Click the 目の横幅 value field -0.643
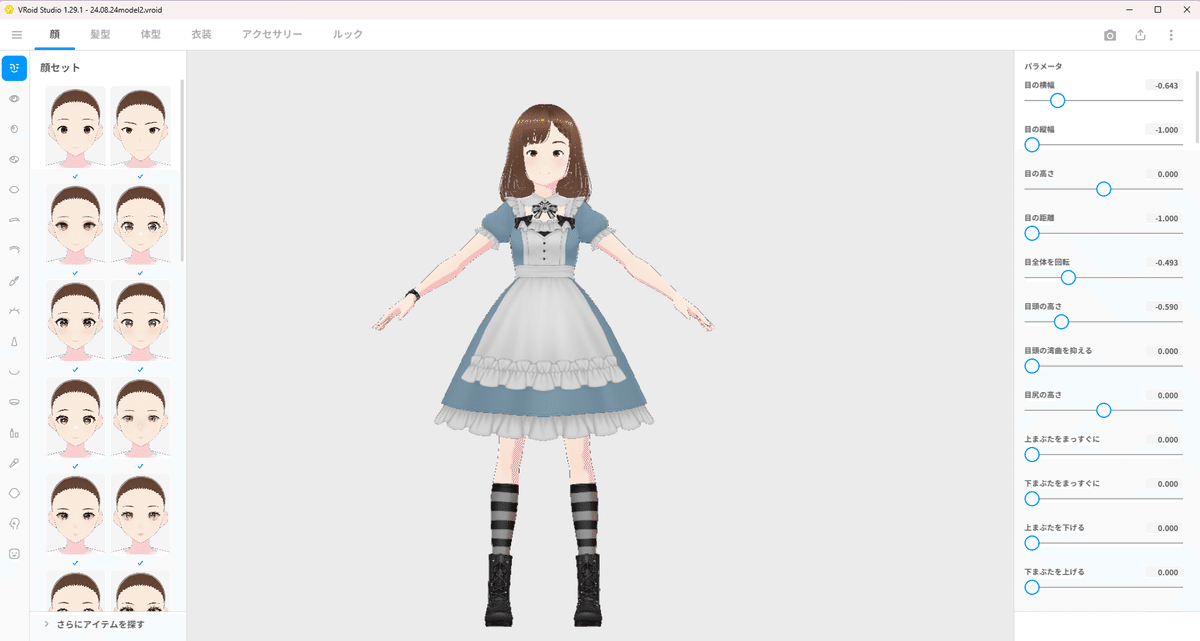Screen dimensions: 1200x641 (x=1165, y=86)
